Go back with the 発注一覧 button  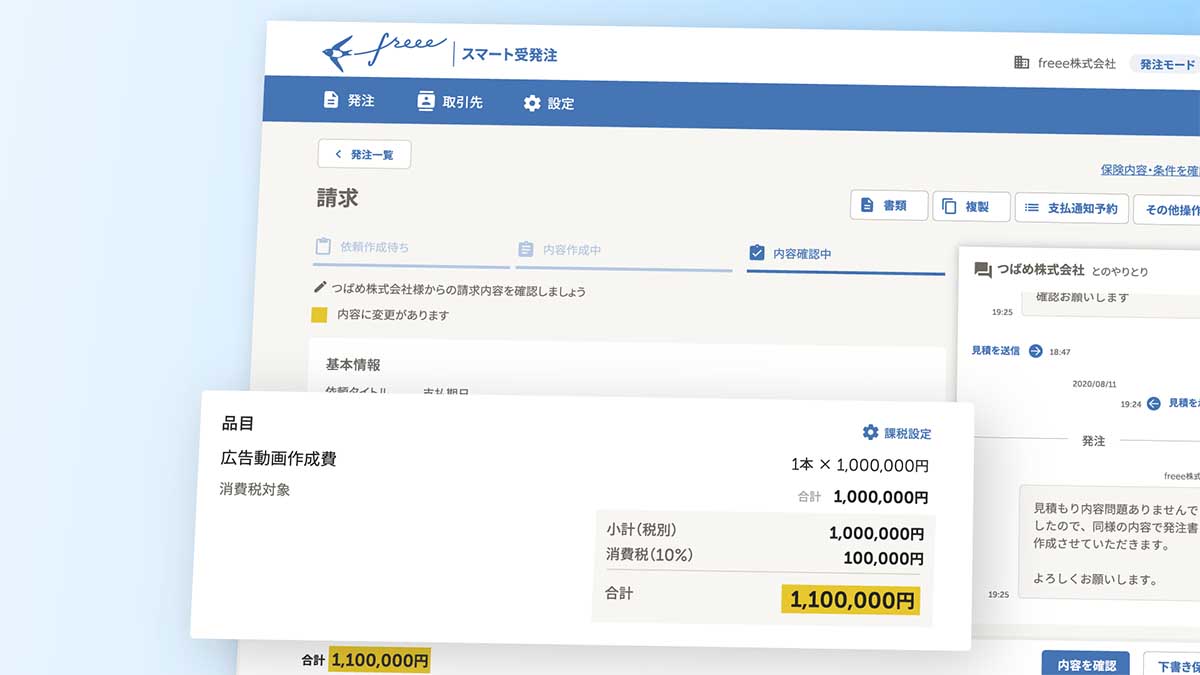[364, 154]
